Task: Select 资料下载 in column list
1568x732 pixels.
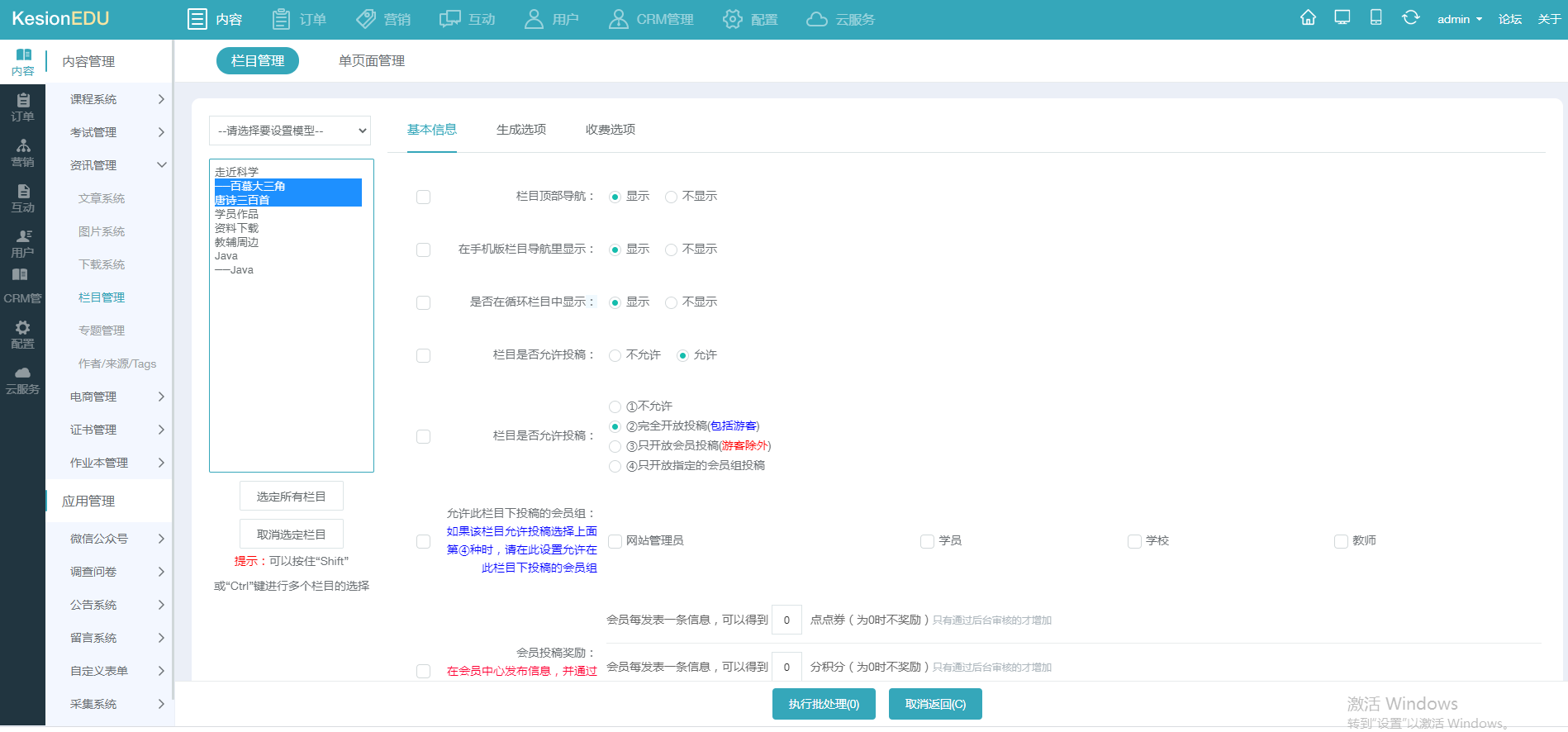Action: tap(236, 228)
